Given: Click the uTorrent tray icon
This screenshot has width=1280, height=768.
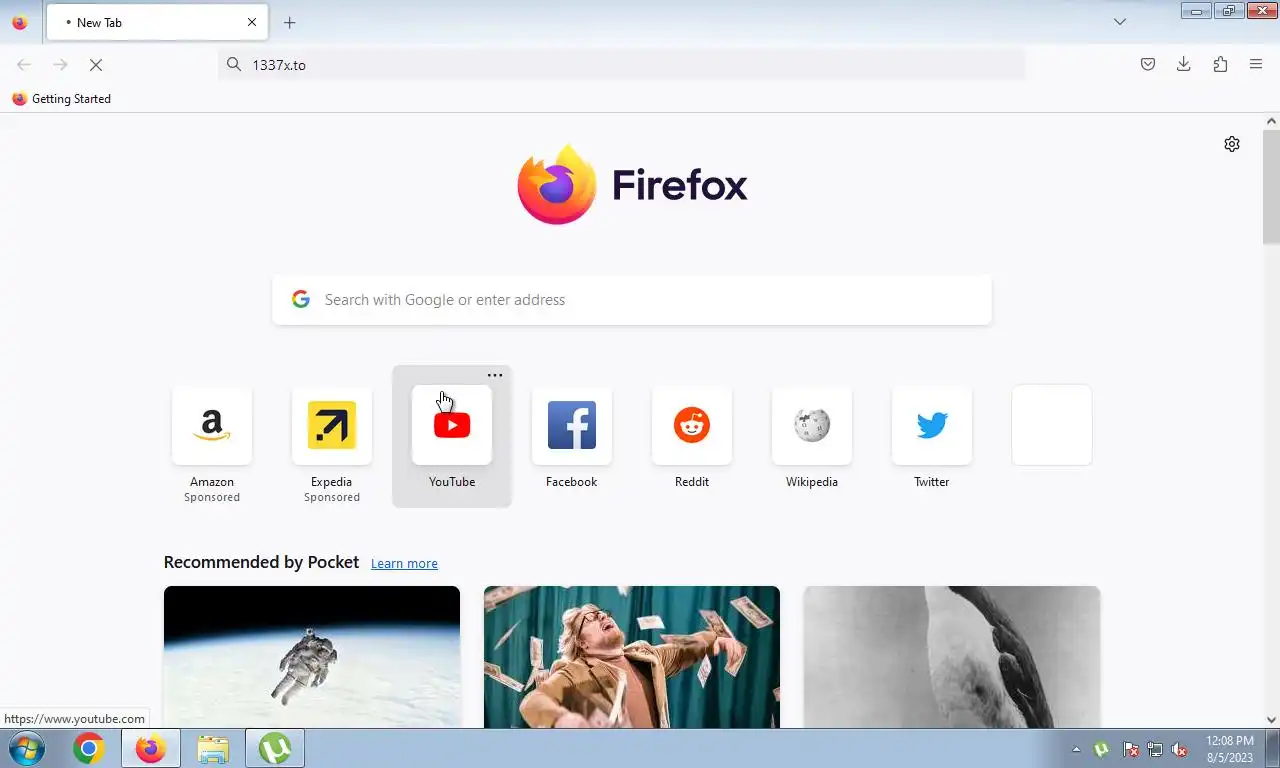Looking at the screenshot, I should 1102,749.
